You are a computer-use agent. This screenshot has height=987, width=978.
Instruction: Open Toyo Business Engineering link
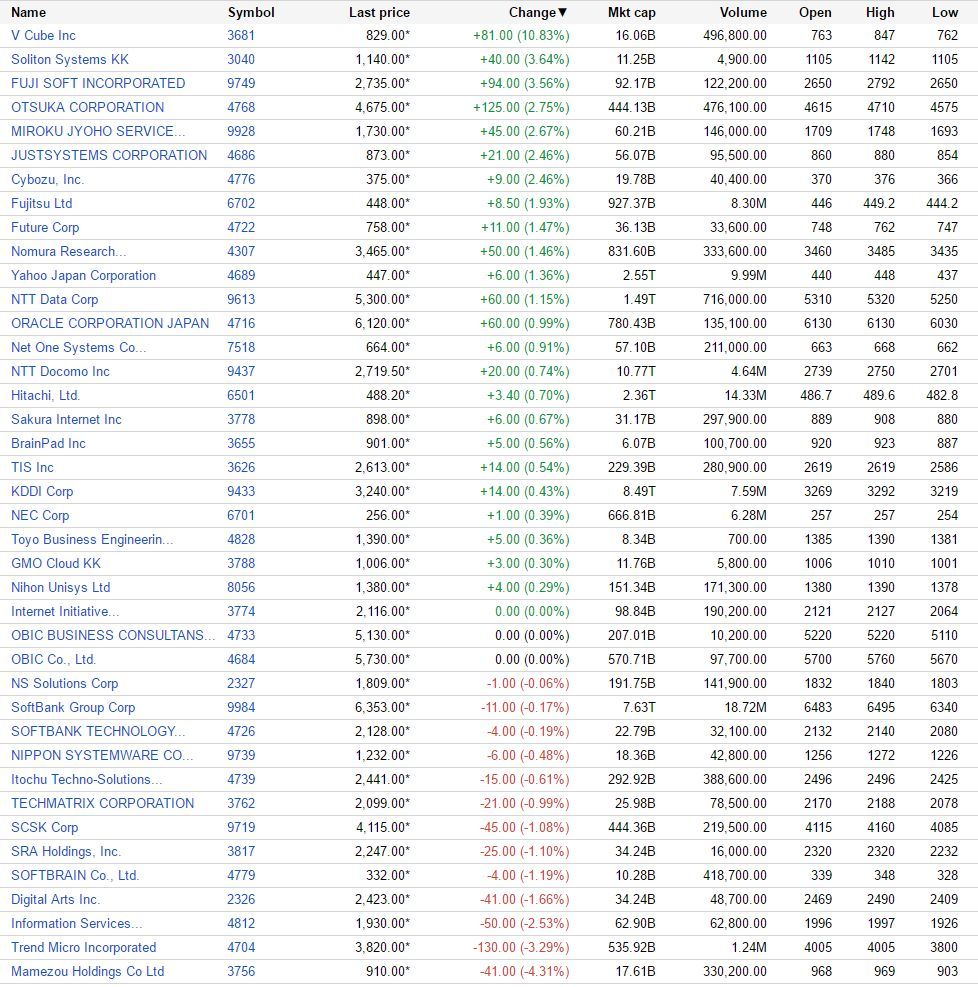(x=92, y=539)
